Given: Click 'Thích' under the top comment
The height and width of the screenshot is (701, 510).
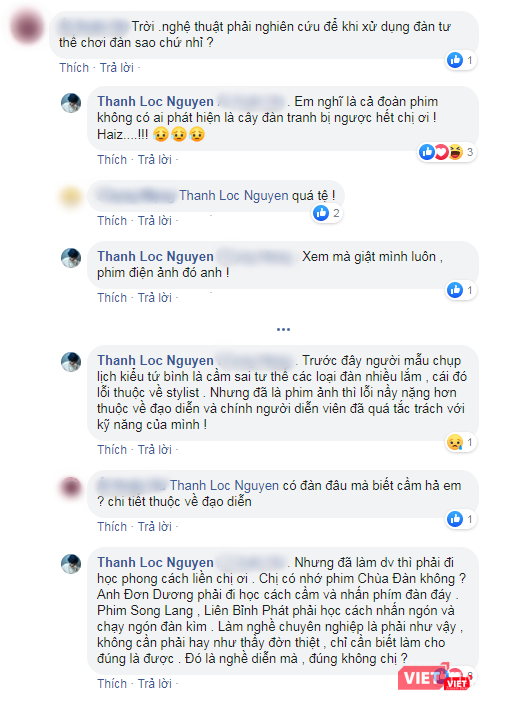Looking at the screenshot, I should [x=74, y=68].
